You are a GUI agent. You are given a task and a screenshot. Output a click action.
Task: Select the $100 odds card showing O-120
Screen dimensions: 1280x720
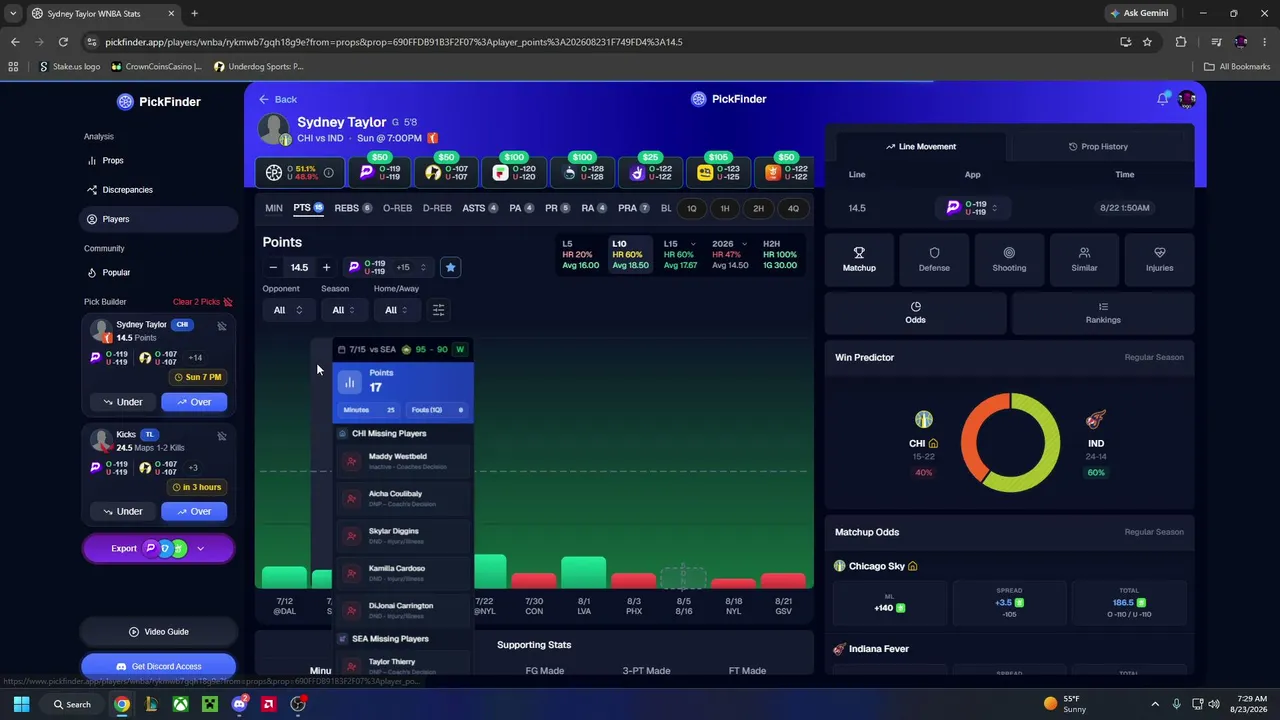click(x=514, y=172)
